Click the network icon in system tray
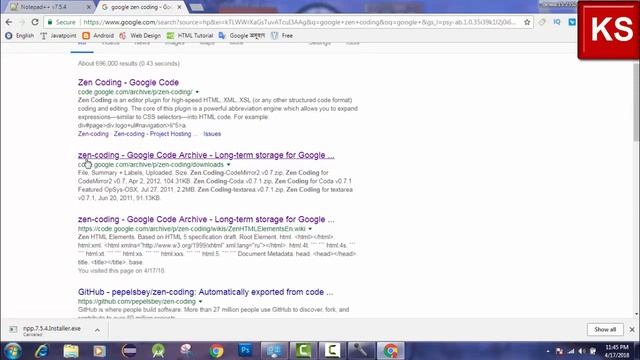Image resolution: width=640 pixels, height=360 pixels. click(571, 351)
